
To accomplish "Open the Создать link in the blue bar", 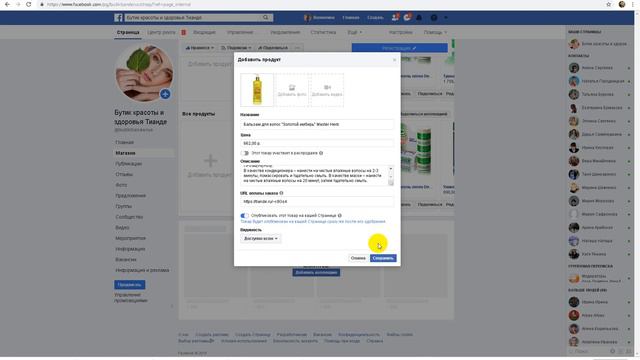I will pyautogui.click(x=375, y=18).
